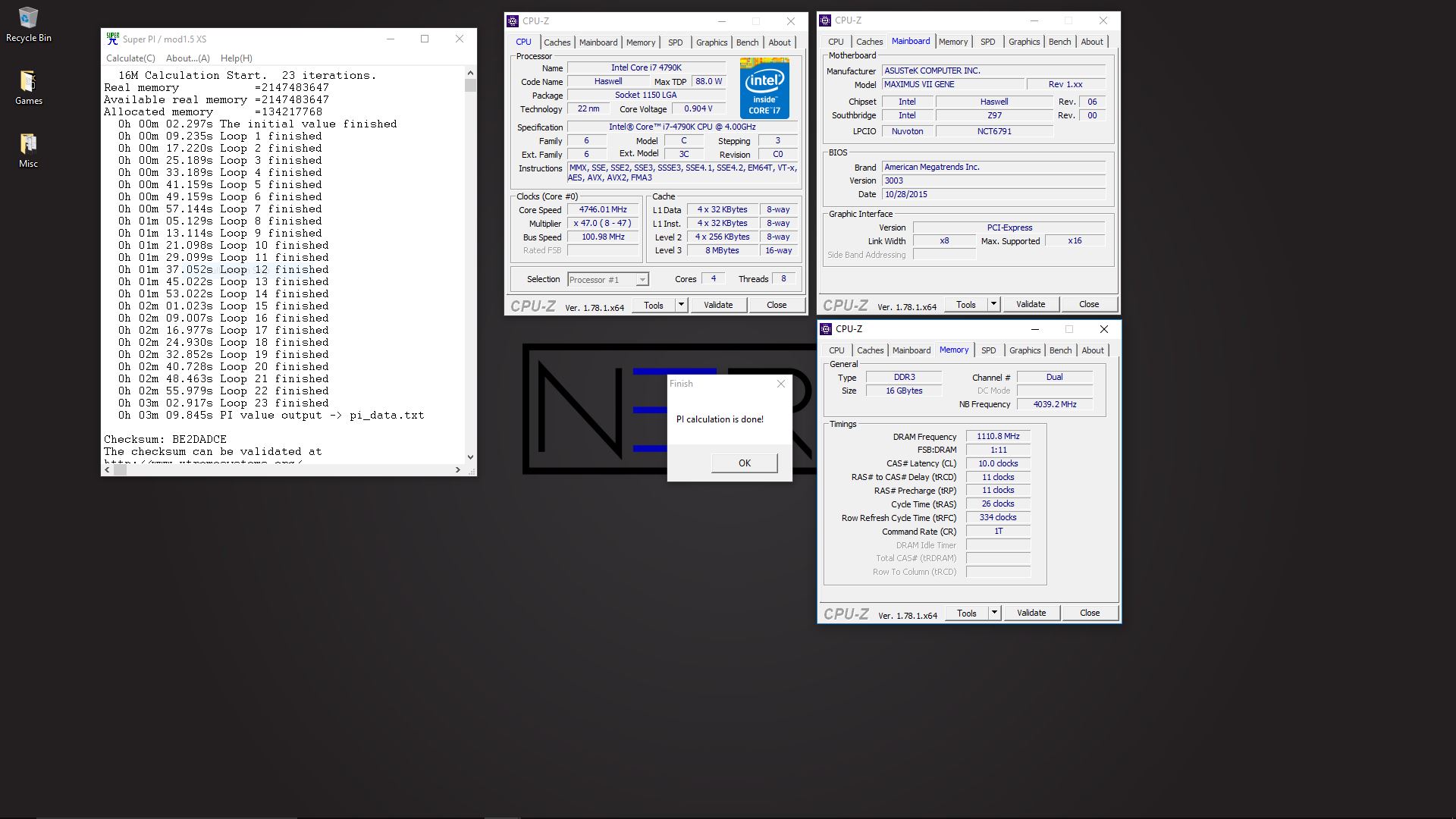Click the Checksum: BE2DADCE line
1456x819 pixels.
tap(165, 439)
